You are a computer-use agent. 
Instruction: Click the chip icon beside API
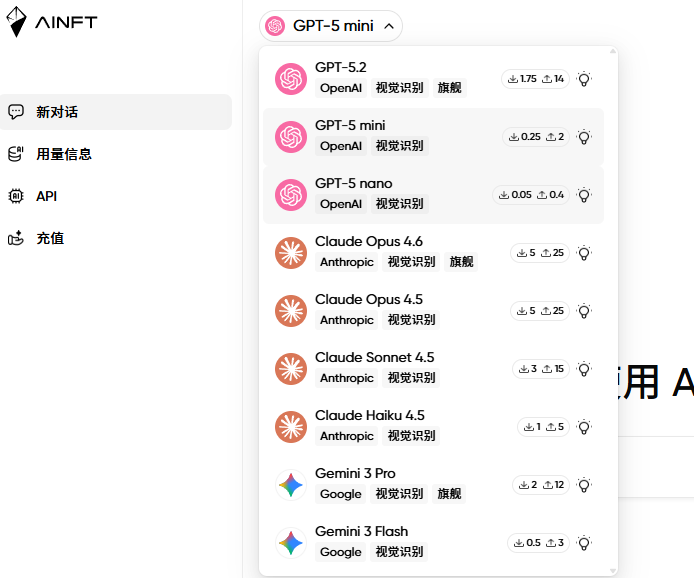16,196
